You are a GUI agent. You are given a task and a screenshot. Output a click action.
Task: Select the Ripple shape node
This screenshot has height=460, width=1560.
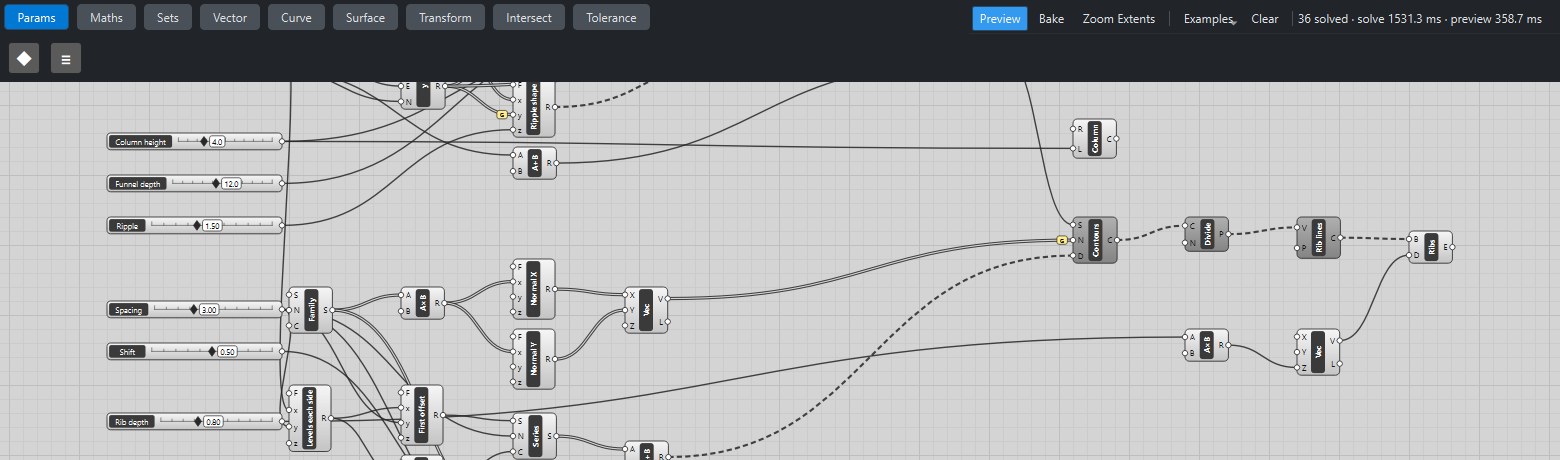533,107
